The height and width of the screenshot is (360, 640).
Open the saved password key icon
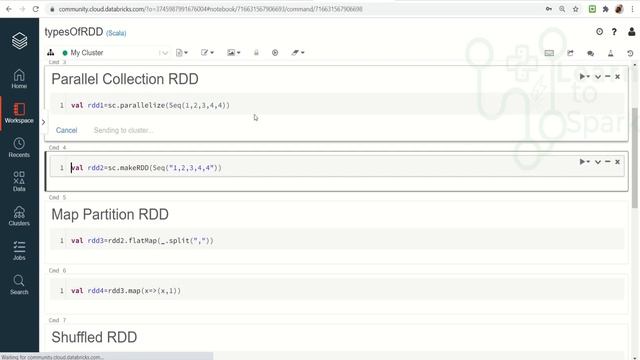549,9
